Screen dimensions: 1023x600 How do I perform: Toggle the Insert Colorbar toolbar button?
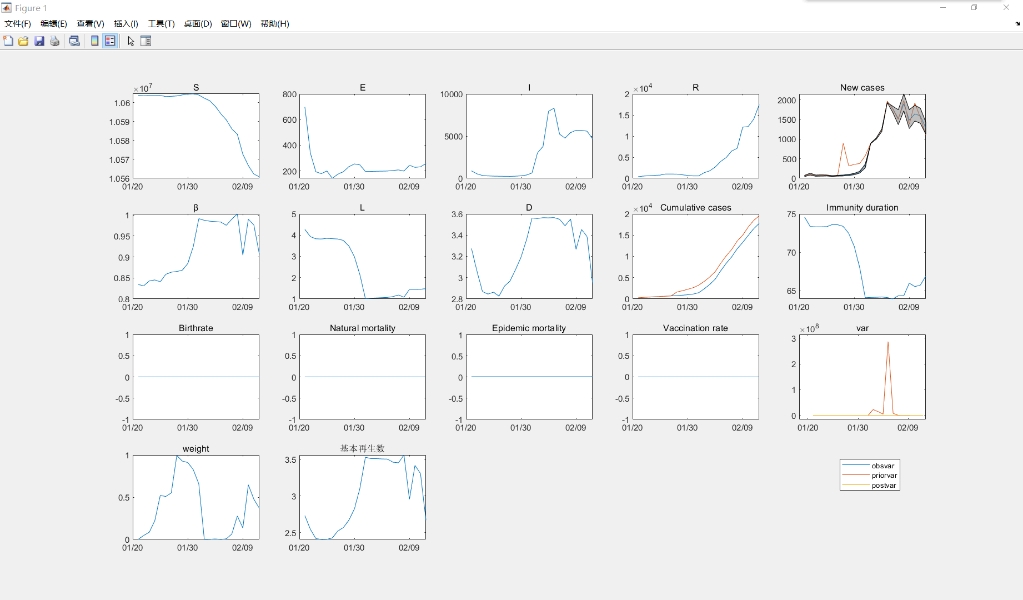[x=95, y=41]
